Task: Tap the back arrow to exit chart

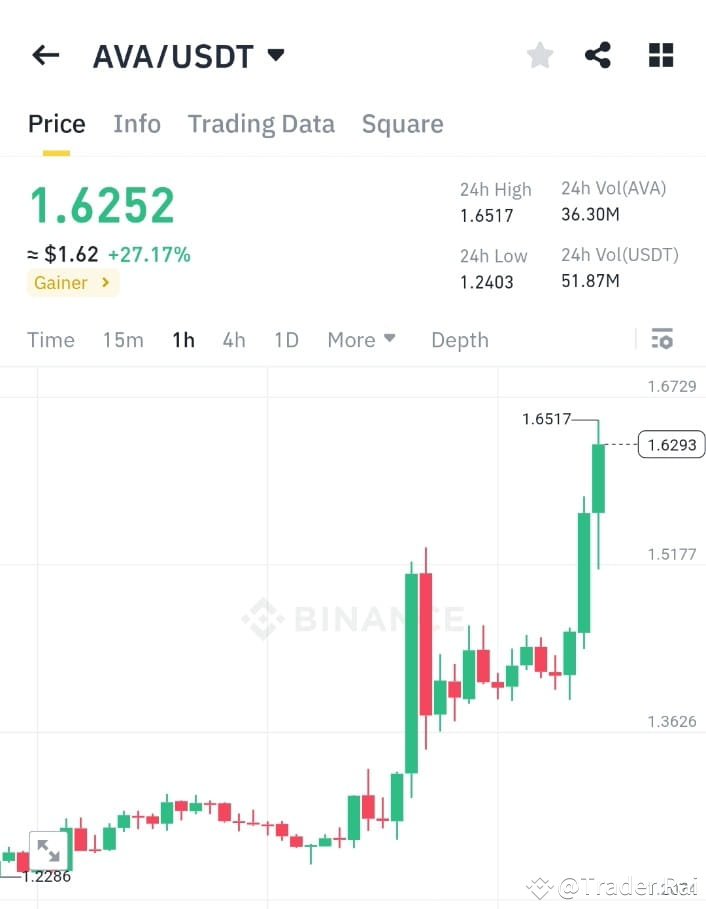Action: 45,55
